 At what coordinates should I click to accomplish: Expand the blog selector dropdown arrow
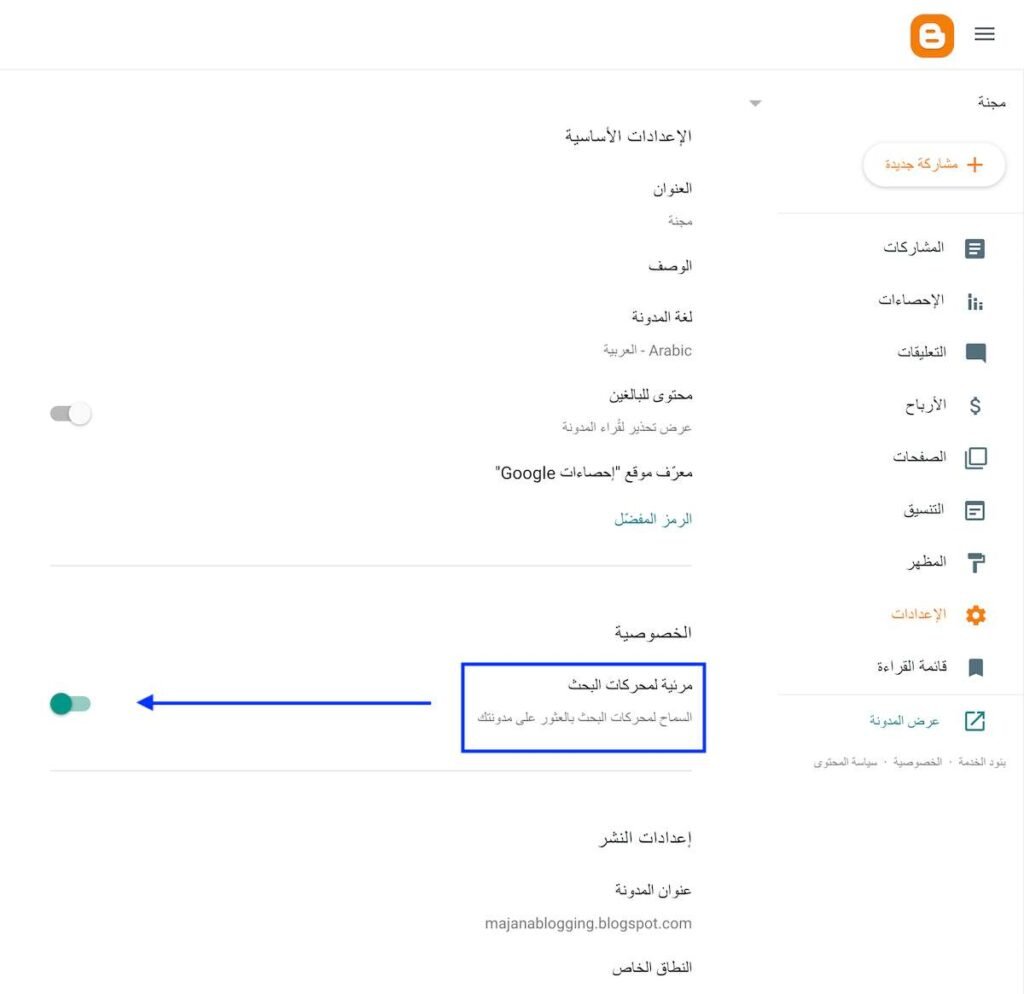(x=756, y=103)
